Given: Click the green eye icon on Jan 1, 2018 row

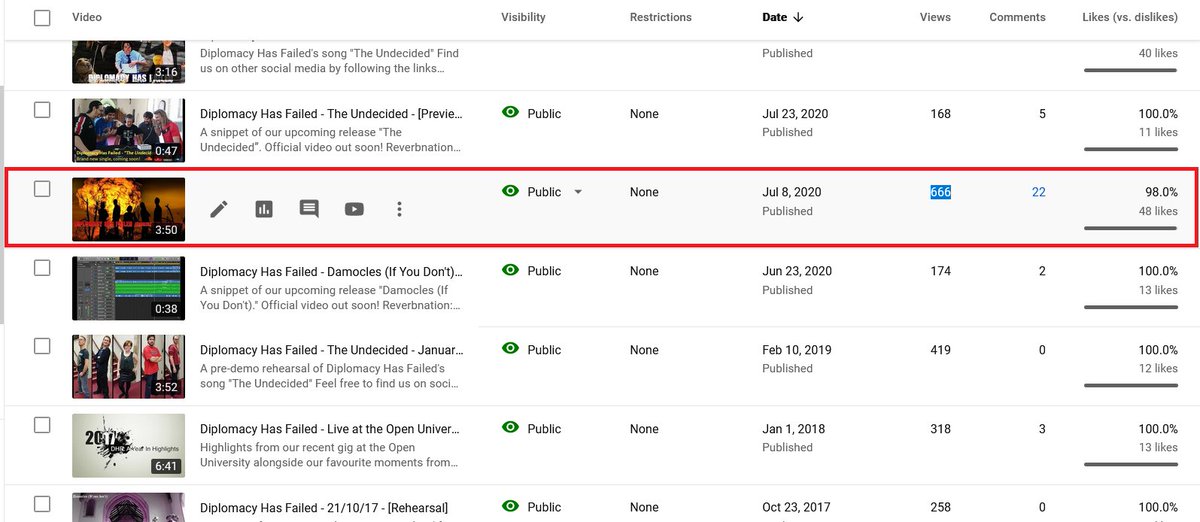Looking at the screenshot, I should point(511,429).
